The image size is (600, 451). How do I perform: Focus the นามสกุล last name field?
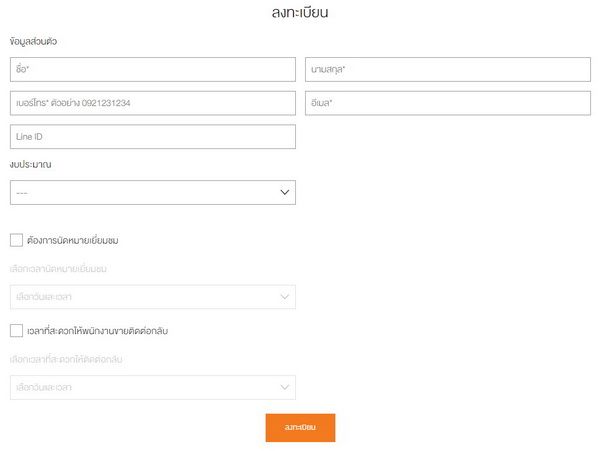pos(446,69)
